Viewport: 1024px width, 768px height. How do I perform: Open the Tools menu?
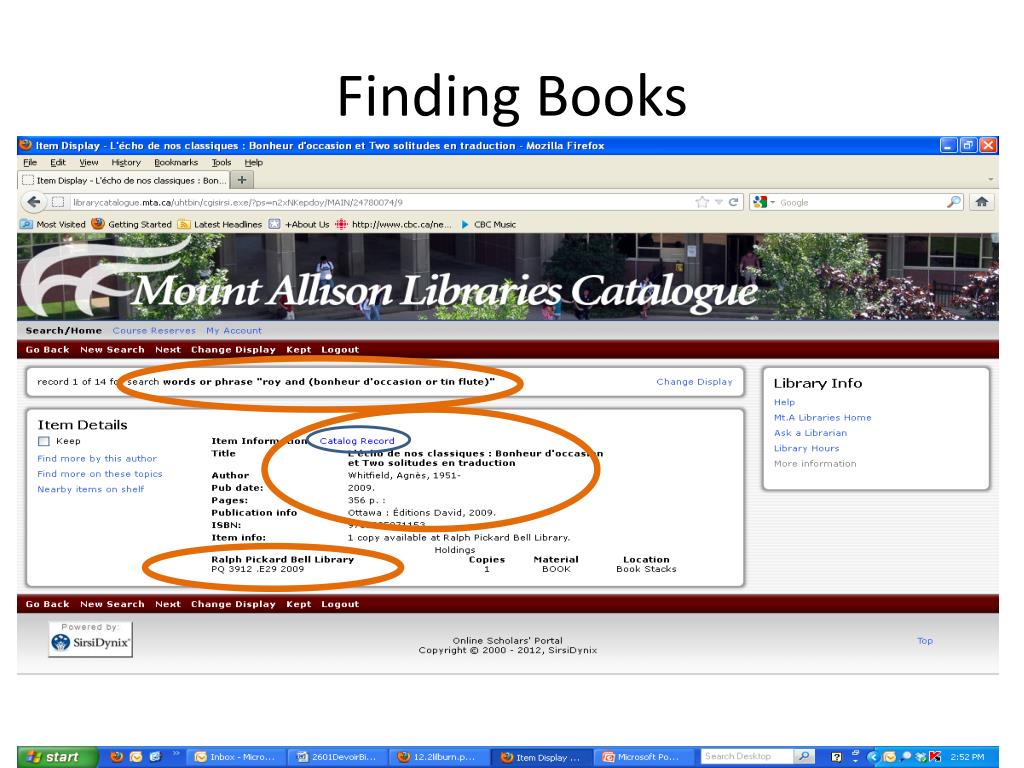(x=221, y=163)
